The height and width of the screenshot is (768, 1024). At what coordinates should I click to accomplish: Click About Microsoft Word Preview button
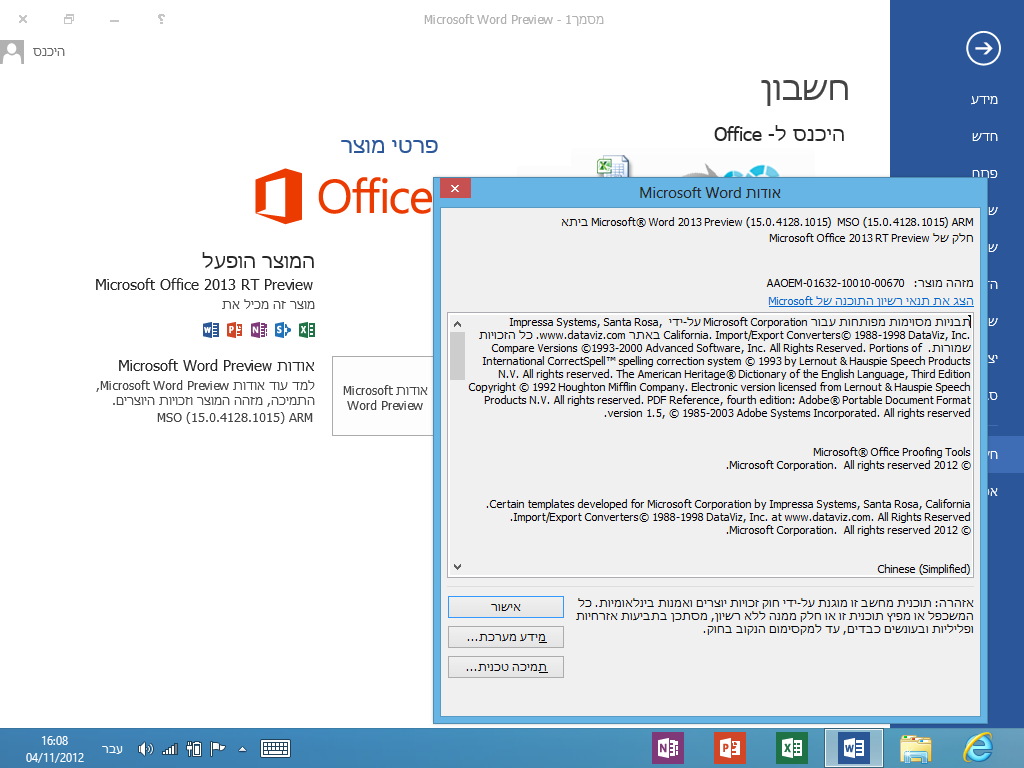pyautogui.click(x=385, y=396)
